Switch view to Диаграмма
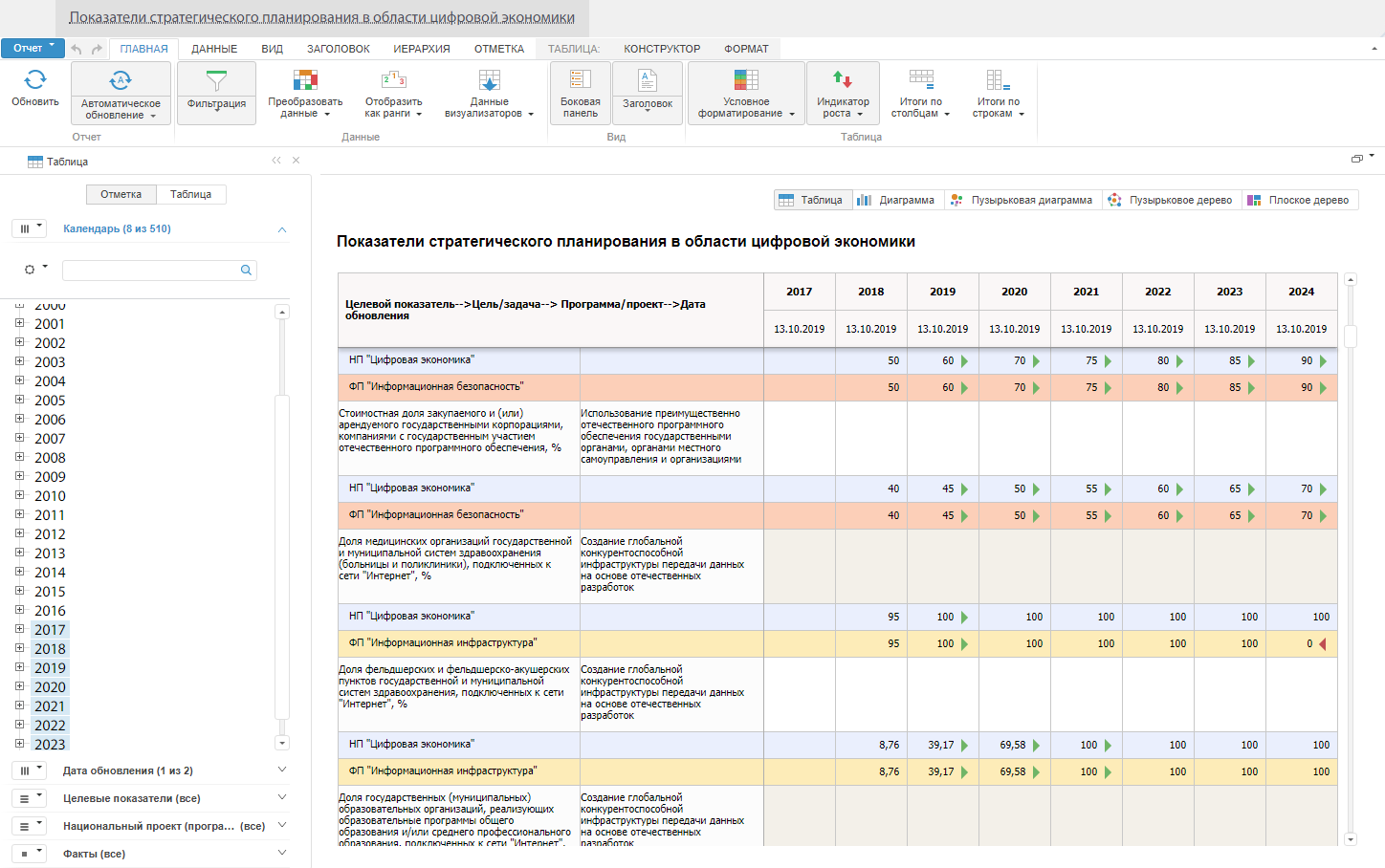This screenshot has width=1385, height=868. pos(897,200)
